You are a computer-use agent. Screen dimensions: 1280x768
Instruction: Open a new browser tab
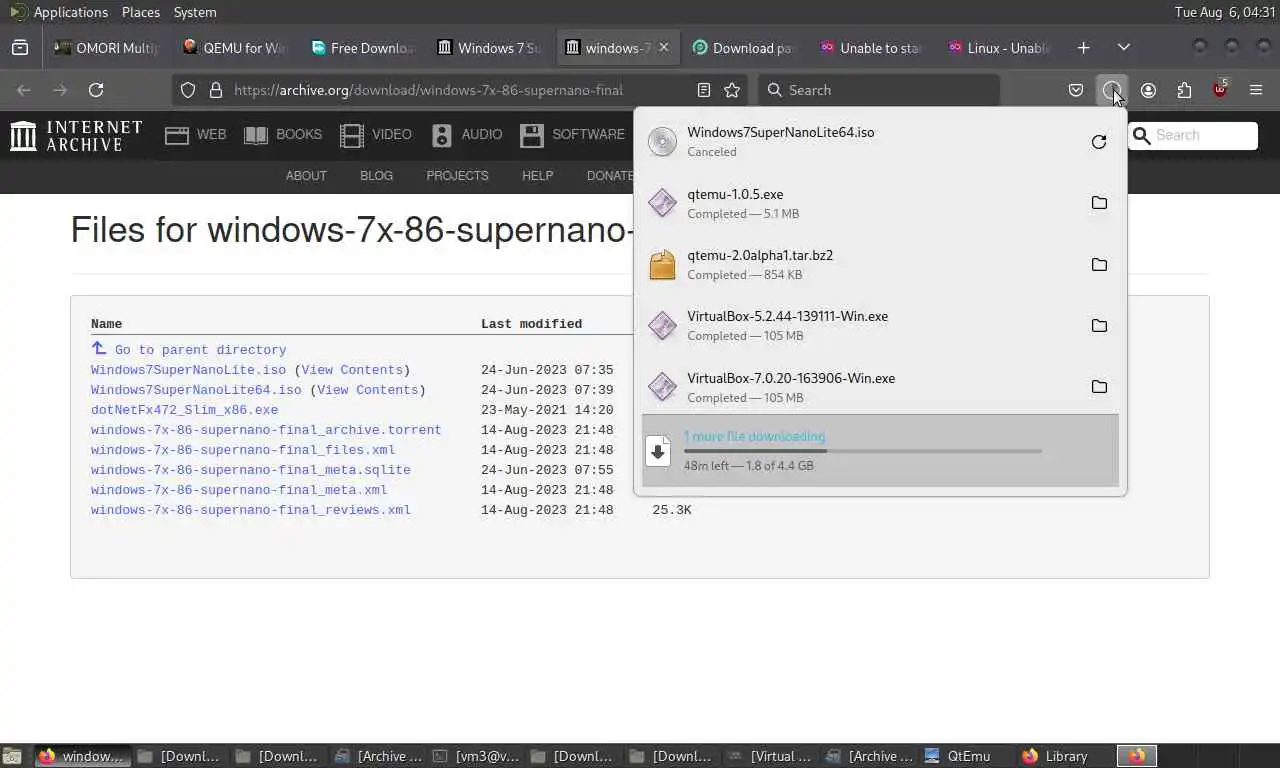(x=1084, y=47)
